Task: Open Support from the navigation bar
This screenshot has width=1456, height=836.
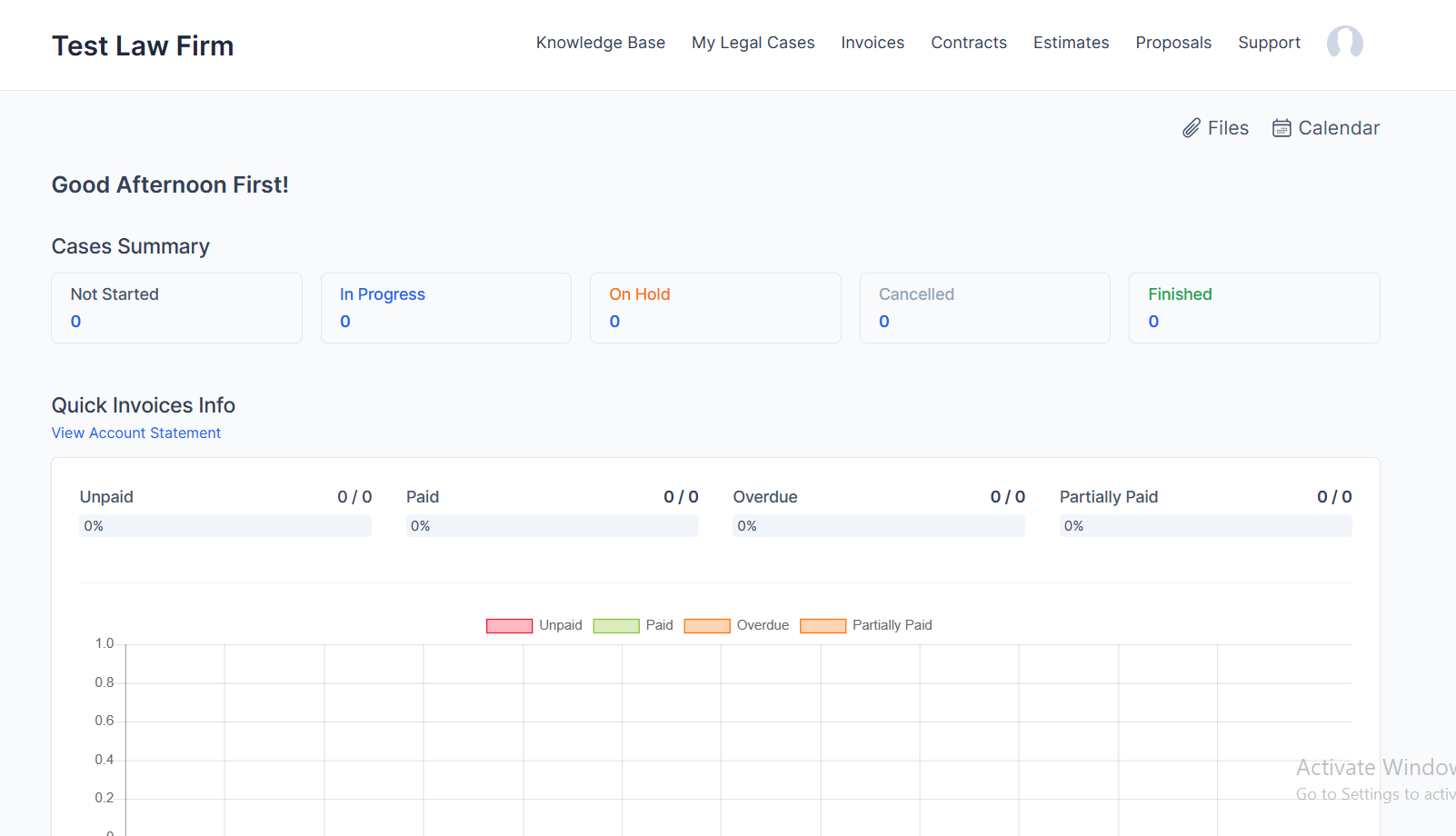Action: [1269, 42]
